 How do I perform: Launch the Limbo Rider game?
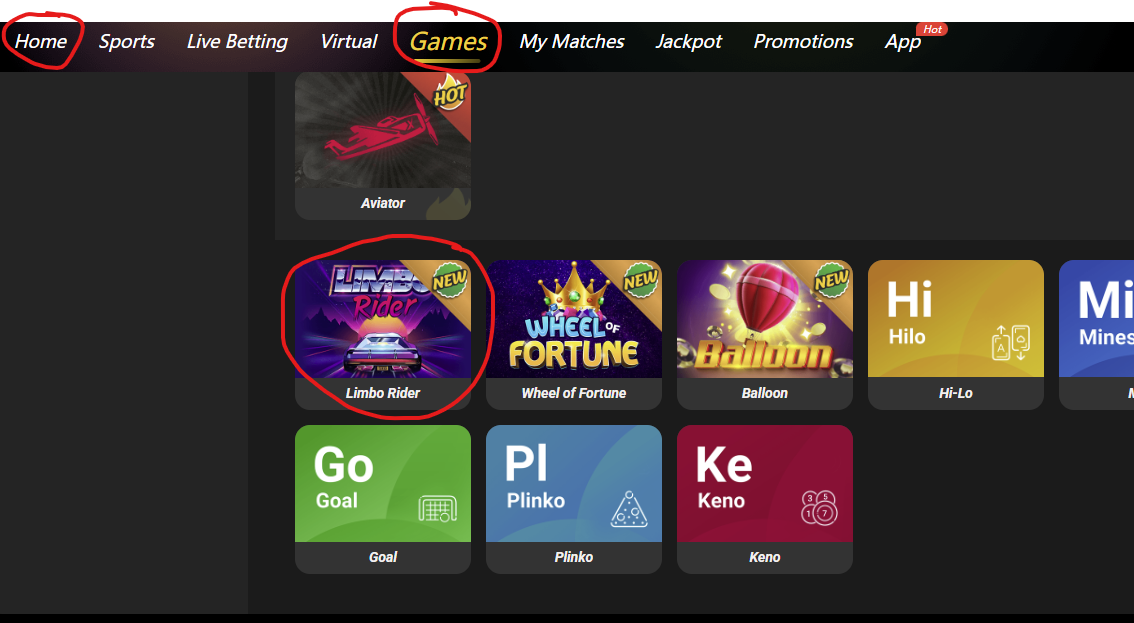383,334
